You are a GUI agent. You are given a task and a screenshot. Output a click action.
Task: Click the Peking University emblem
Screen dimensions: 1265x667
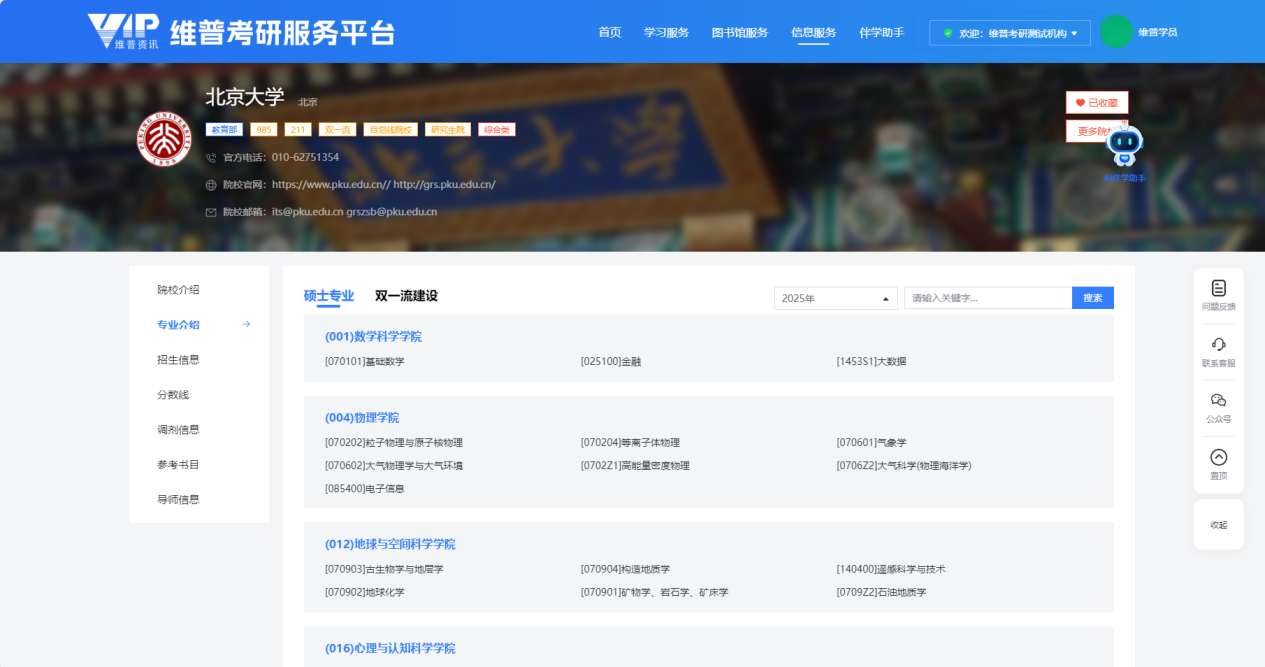pyautogui.click(x=166, y=139)
